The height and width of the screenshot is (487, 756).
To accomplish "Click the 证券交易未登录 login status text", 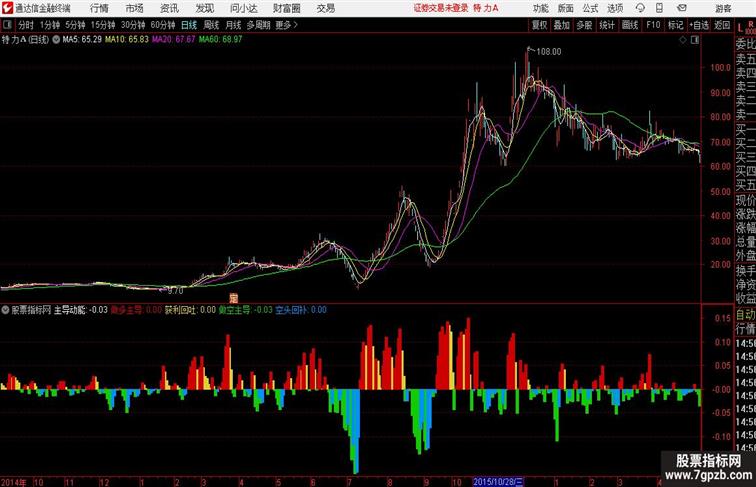I will click(x=441, y=8).
